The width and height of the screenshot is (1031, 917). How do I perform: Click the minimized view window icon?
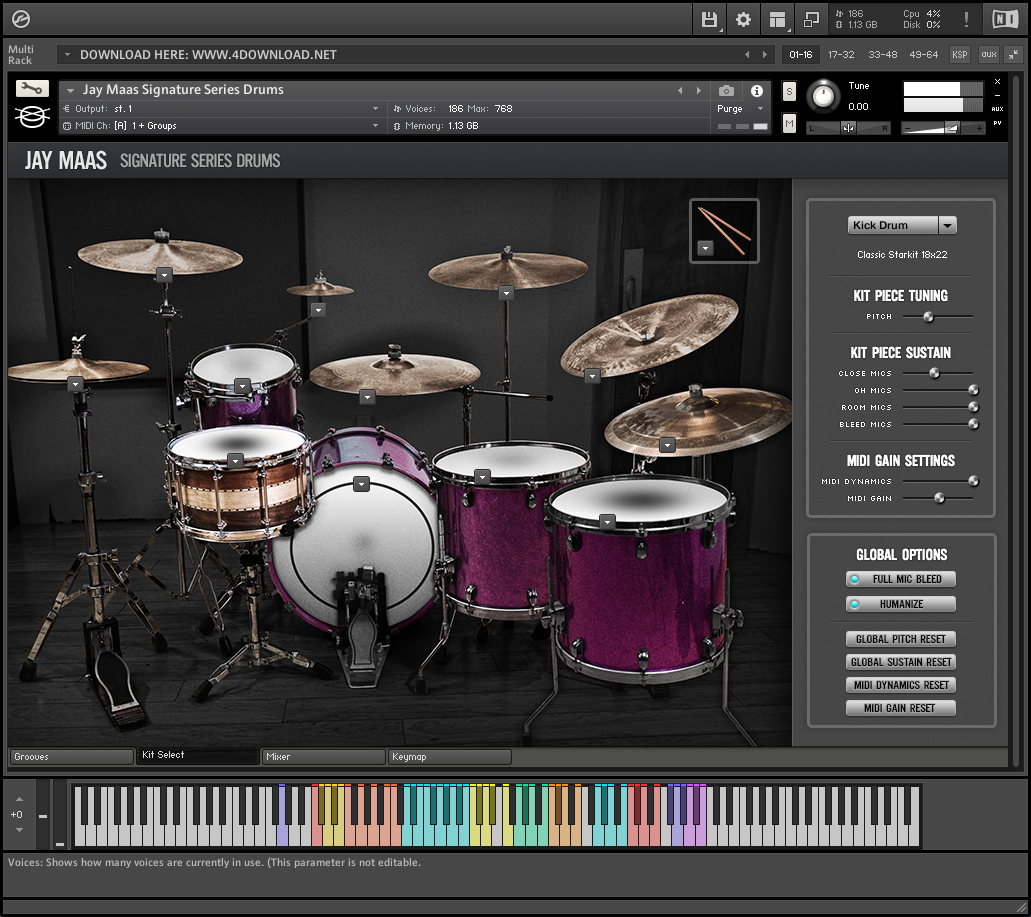811,20
